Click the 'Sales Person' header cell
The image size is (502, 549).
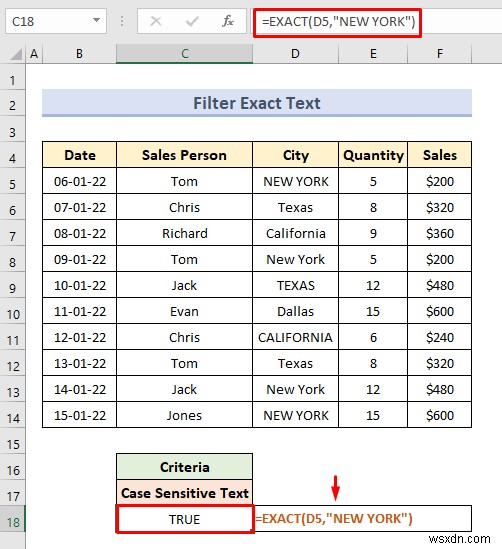pos(184,155)
